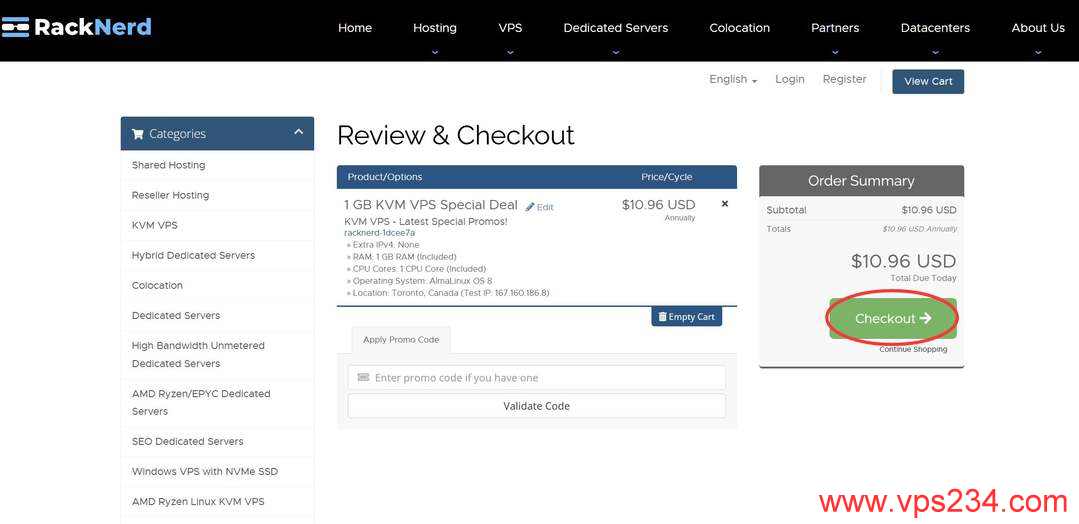Open the View Cart button
Viewport: 1079px width, 524px height.
click(x=928, y=81)
